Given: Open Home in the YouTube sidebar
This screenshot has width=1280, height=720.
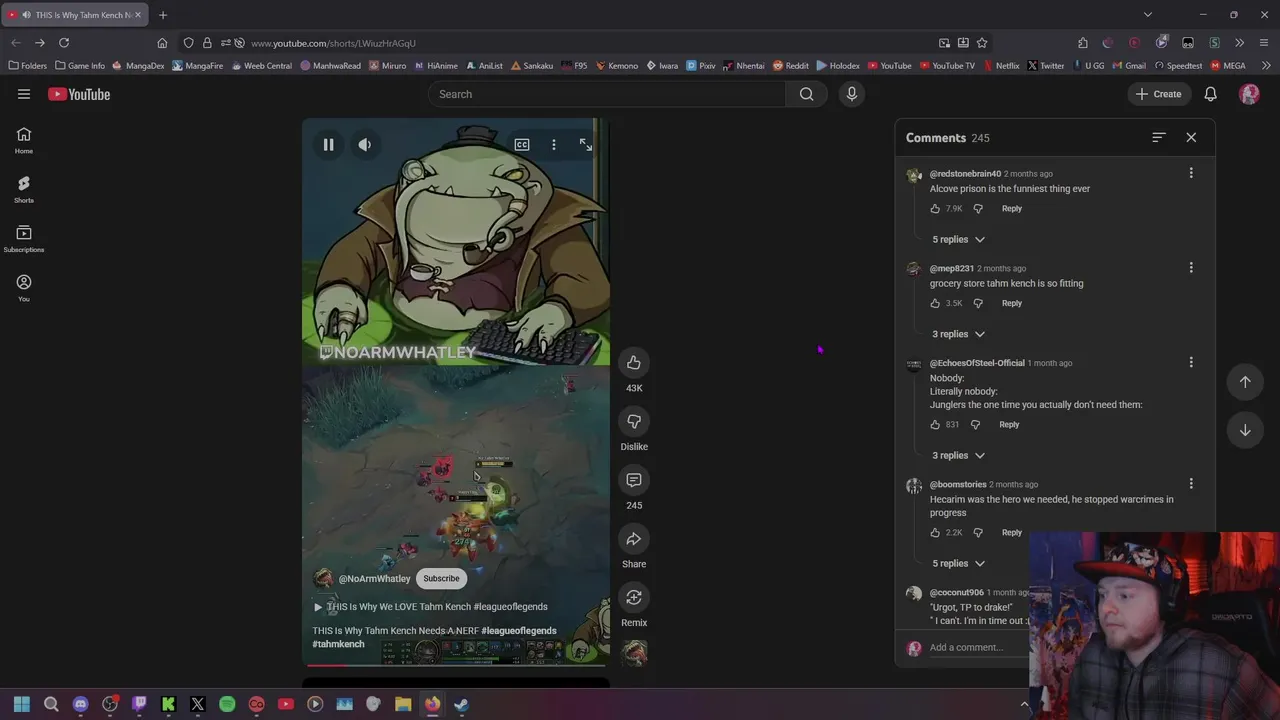Looking at the screenshot, I should pos(24,141).
